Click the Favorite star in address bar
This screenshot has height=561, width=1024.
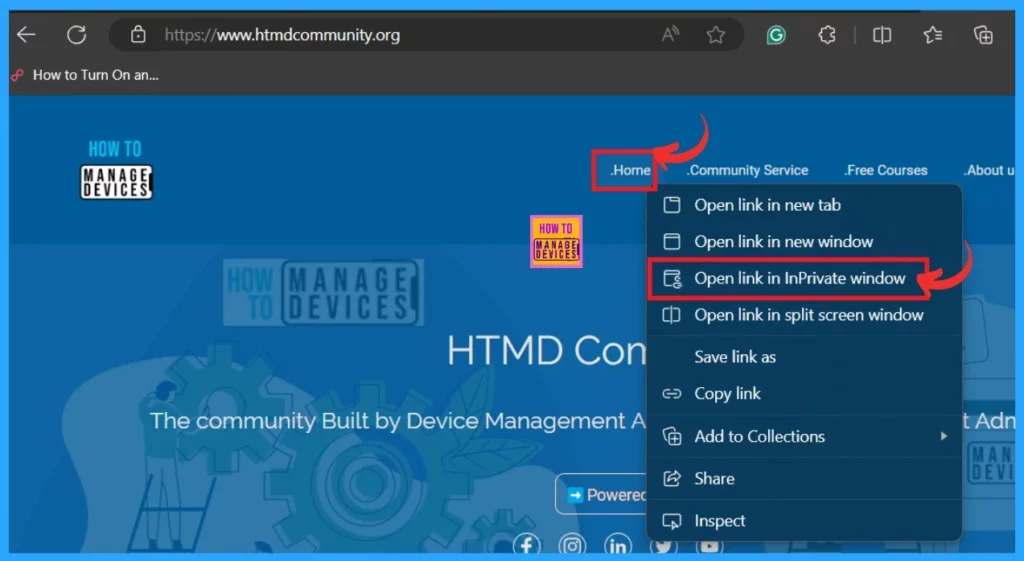point(716,35)
